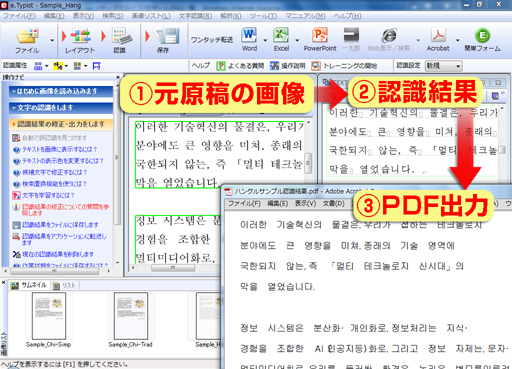Click the 一太郎 transfer icon

coord(351,35)
